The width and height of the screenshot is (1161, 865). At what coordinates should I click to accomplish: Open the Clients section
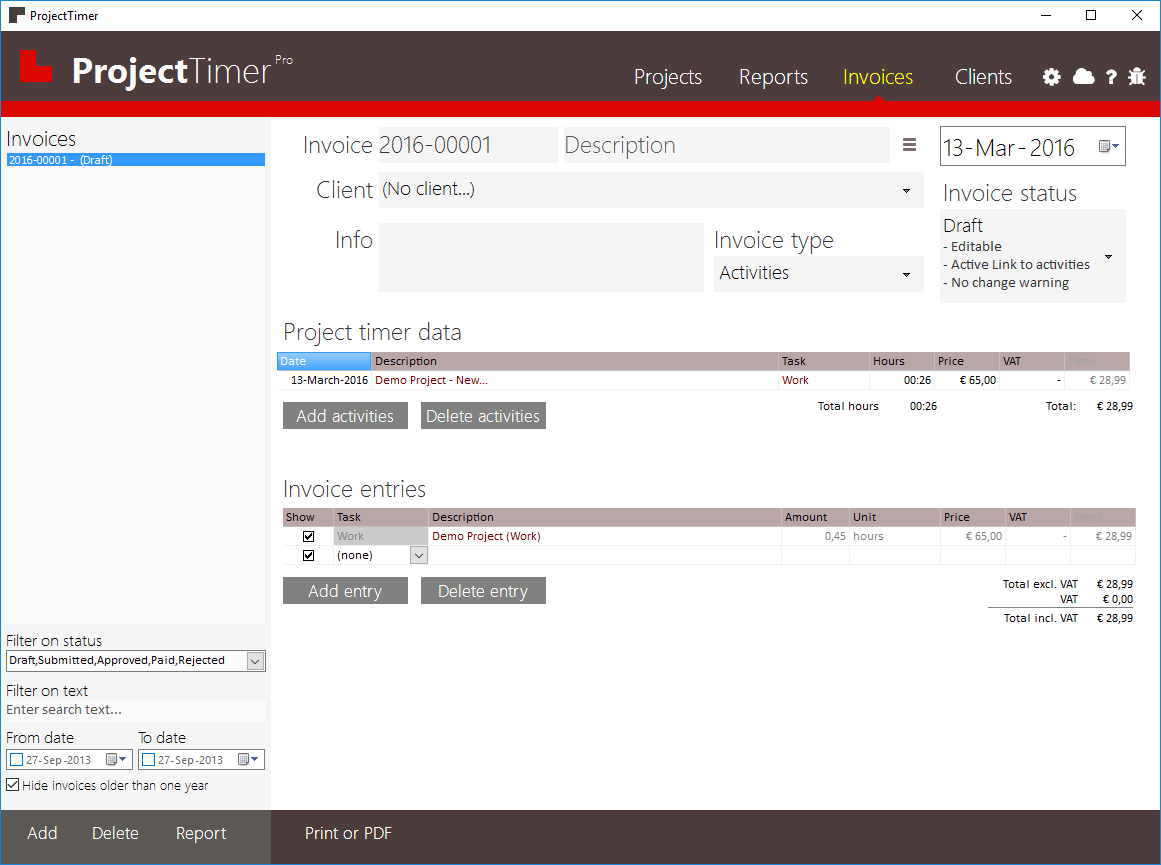pos(982,76)
